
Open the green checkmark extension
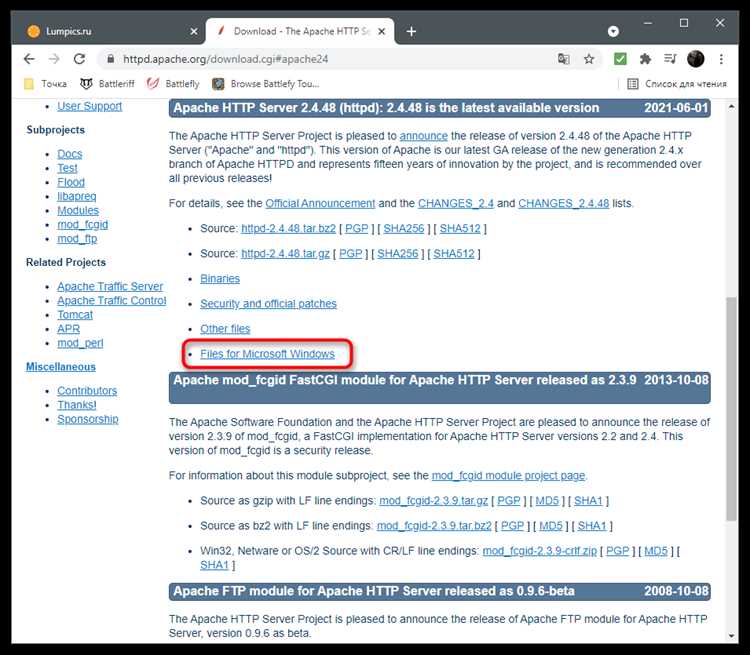pyautogui.click(x=620, y=59)
